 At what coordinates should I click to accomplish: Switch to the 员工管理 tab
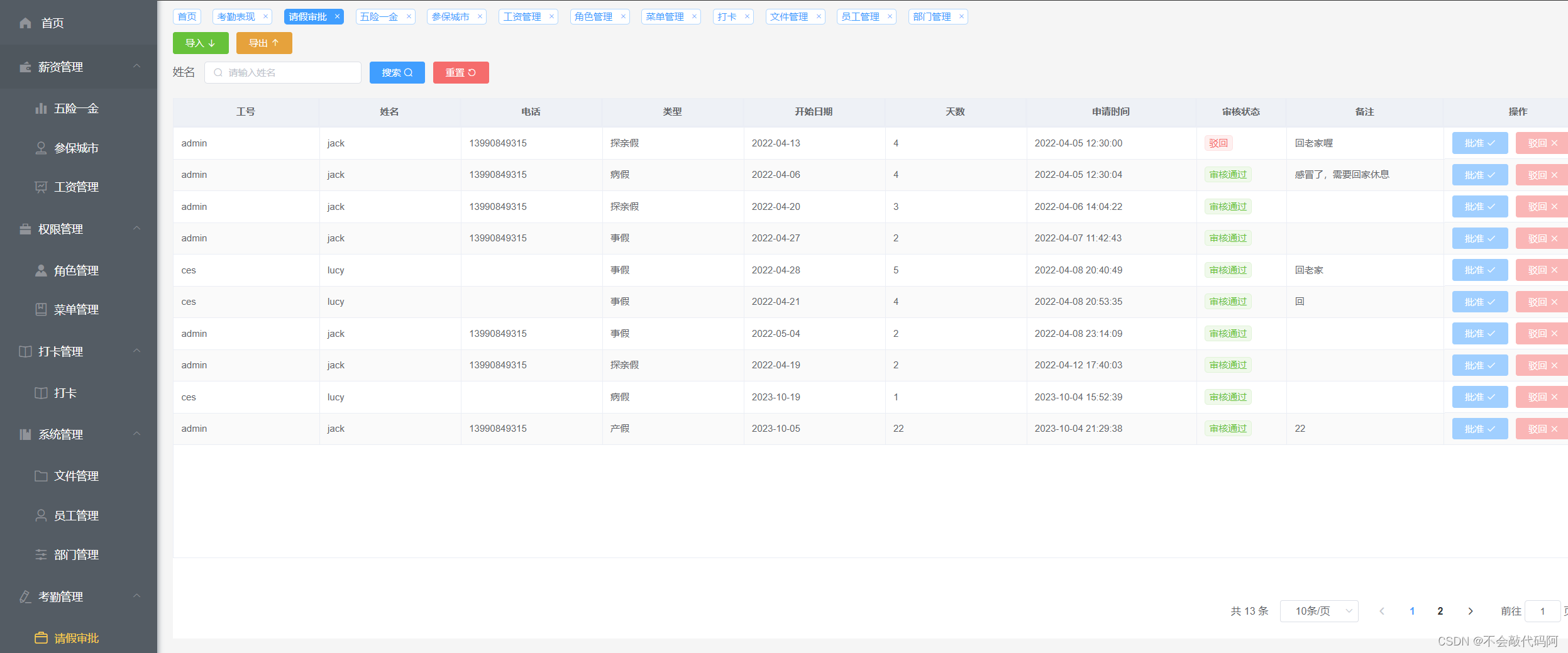(x=860, y=17)
